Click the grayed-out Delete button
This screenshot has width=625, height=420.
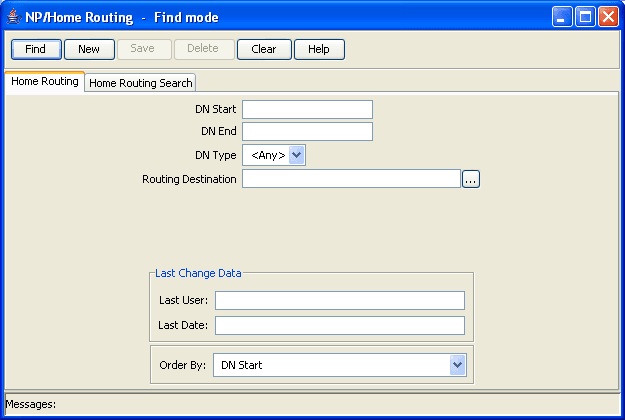(204, 49)
